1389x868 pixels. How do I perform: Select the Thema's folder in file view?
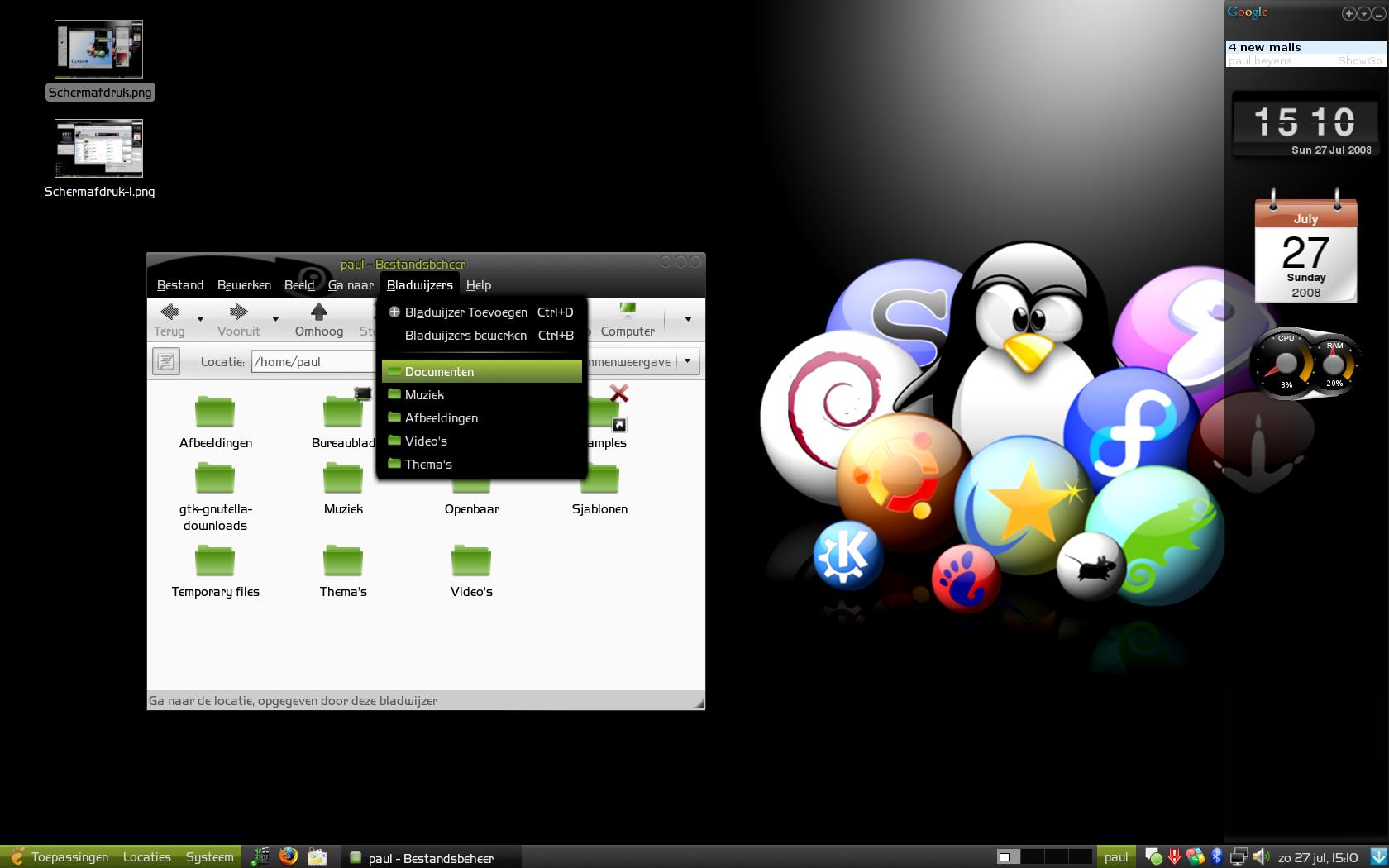343,560
